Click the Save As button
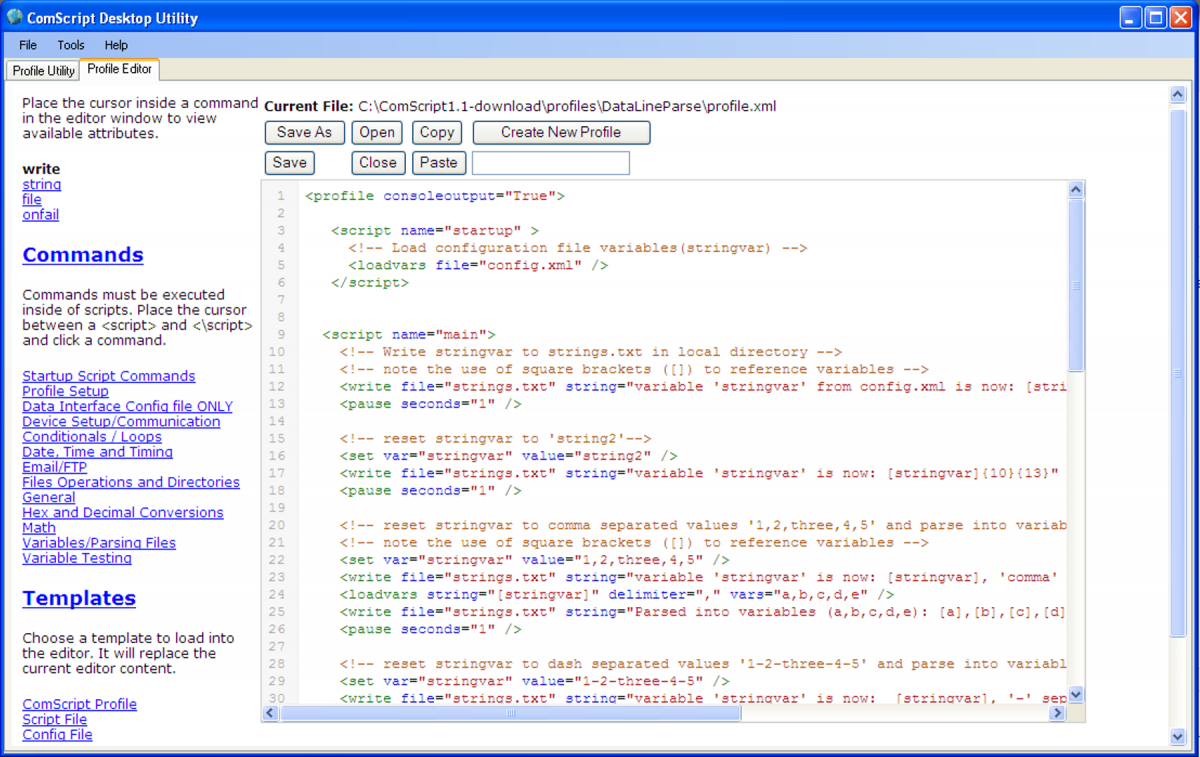 (304, 132)
